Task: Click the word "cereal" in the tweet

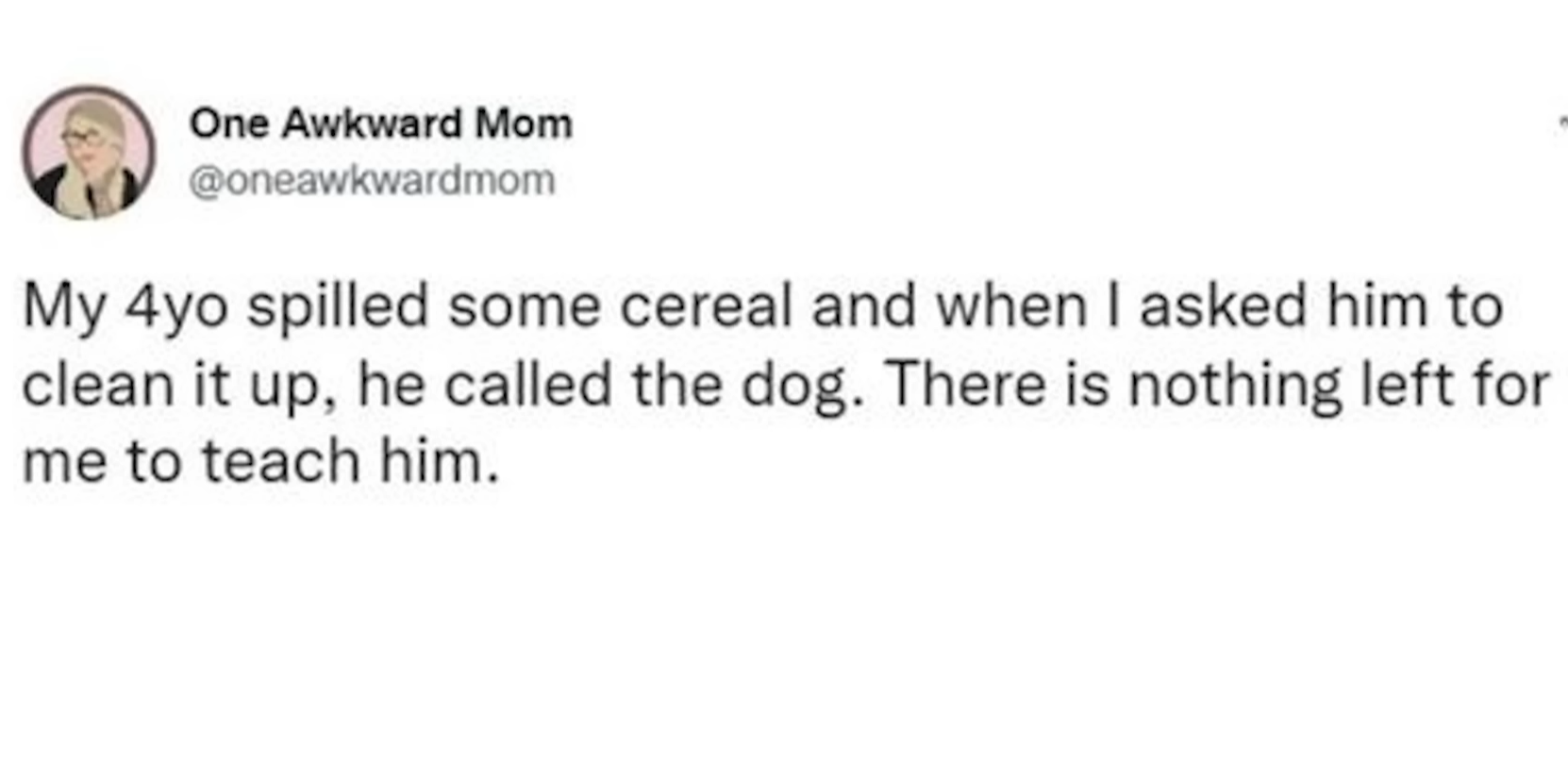Action: (x=705, y=307)
